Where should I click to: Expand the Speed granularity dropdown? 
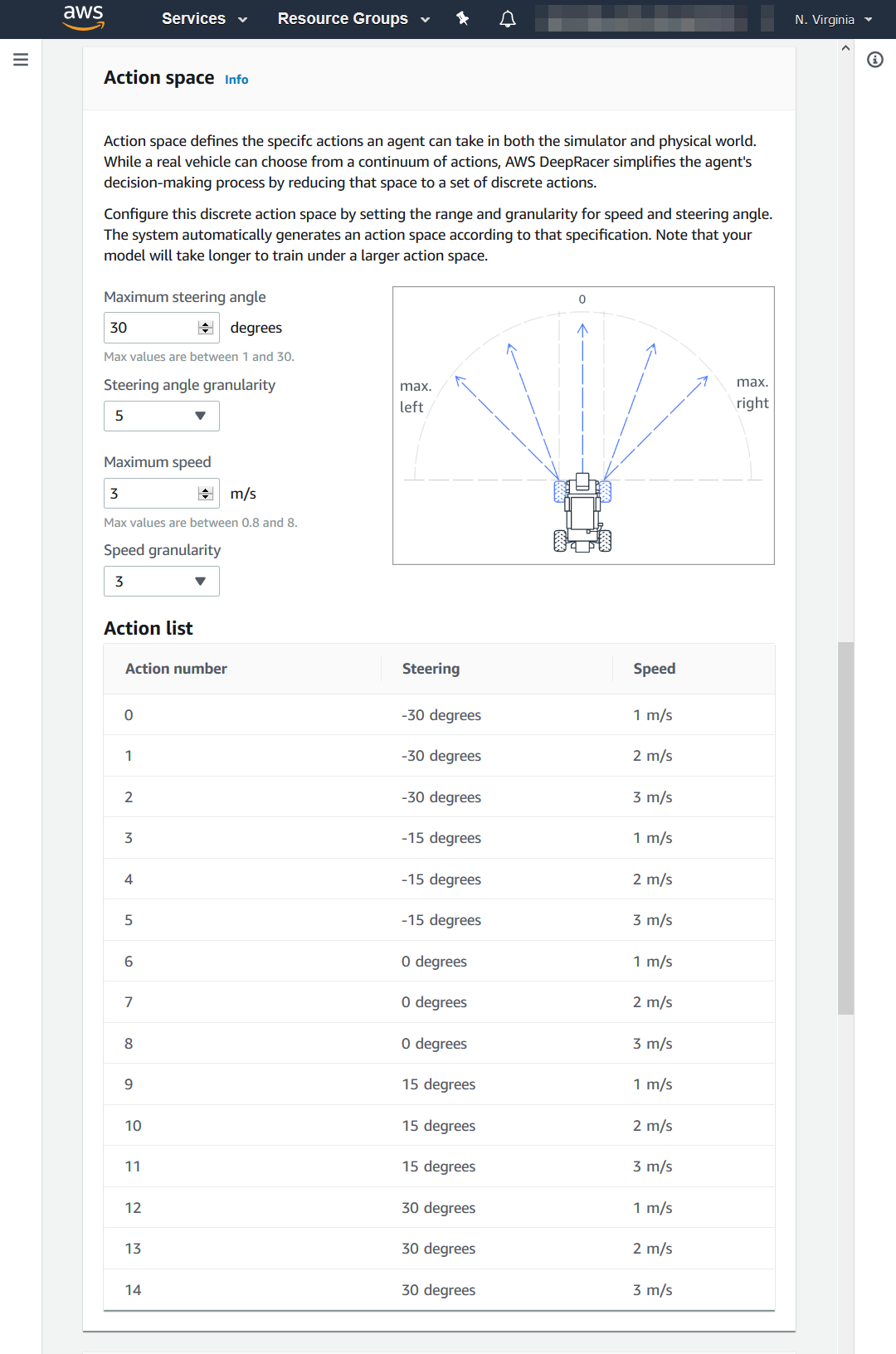click(162, 582)
